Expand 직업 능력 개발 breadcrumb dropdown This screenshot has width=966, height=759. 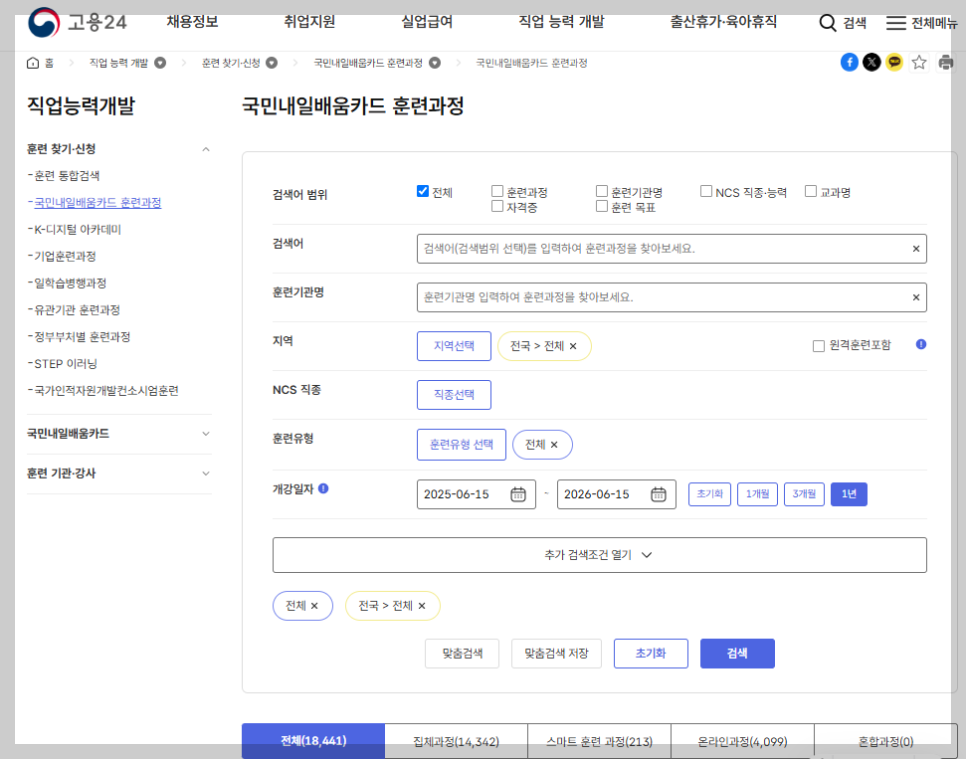click(x=160, y=63)
